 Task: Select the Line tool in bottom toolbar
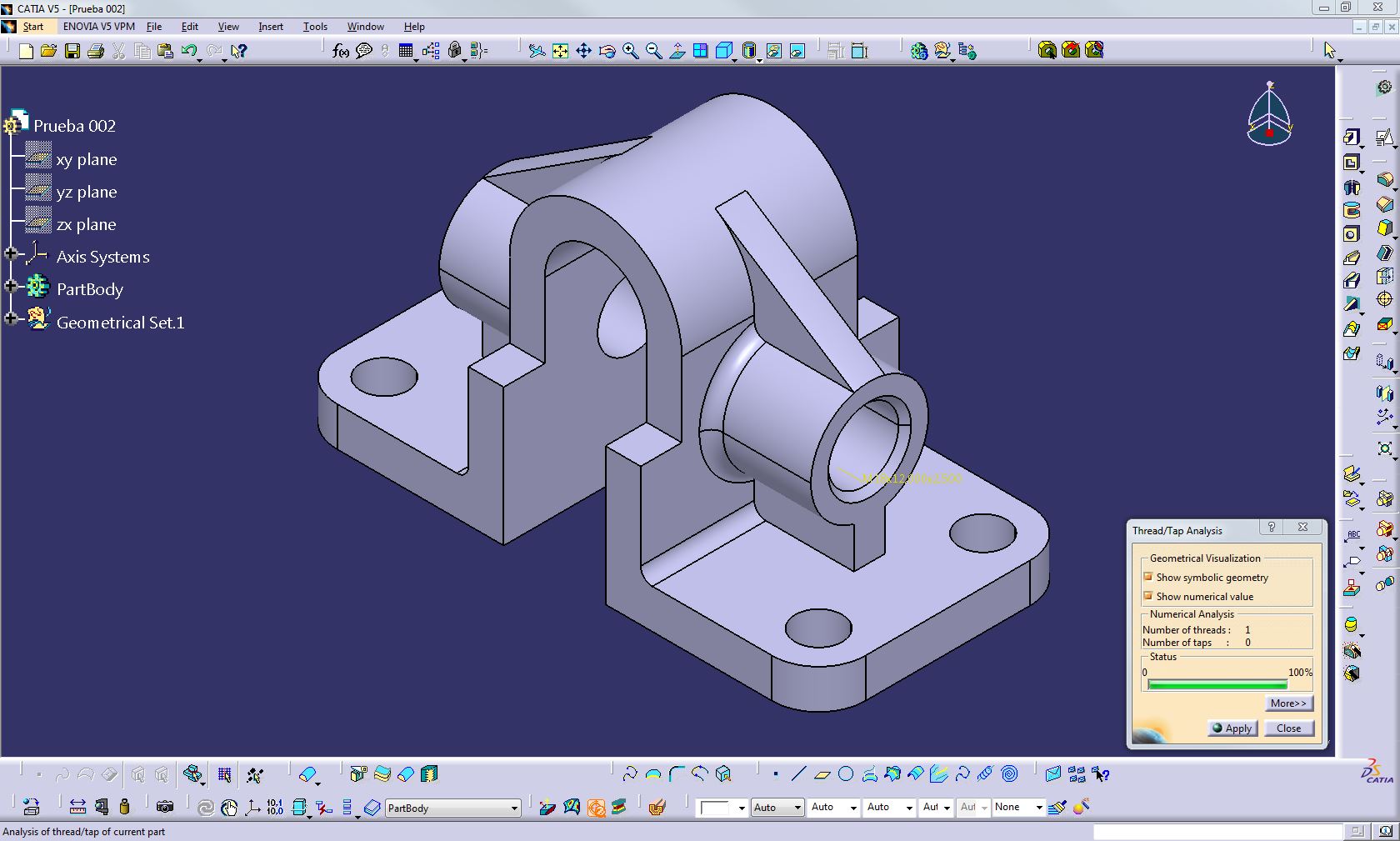[798, 774]
